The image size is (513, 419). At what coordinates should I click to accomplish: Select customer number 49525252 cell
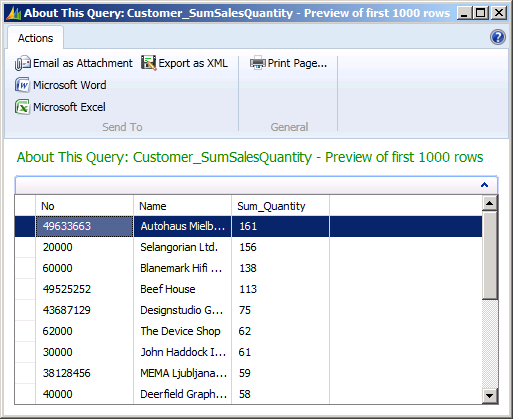(x=84, y=289)
